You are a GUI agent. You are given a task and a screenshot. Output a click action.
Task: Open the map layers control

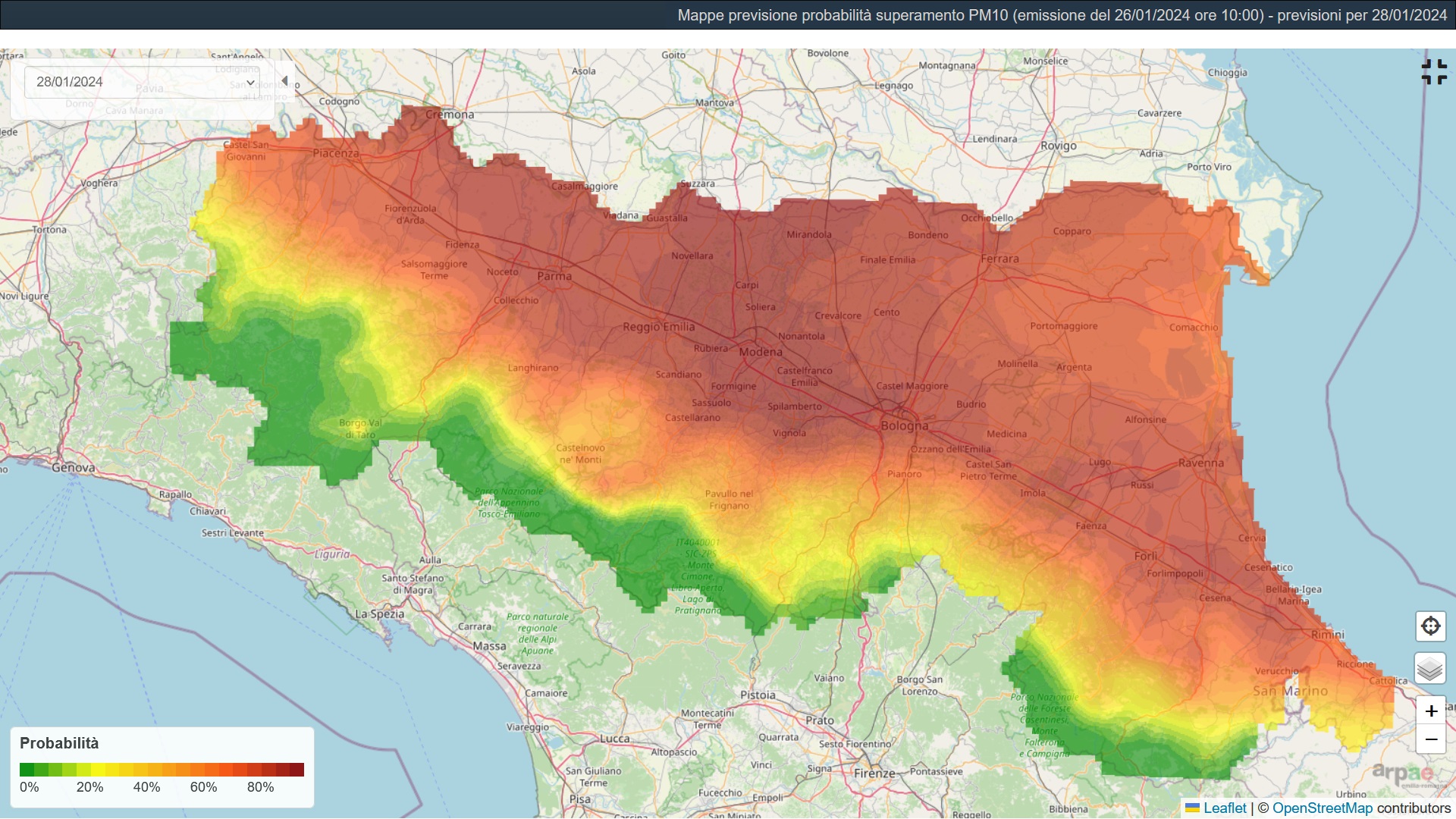click(1430, 669)
